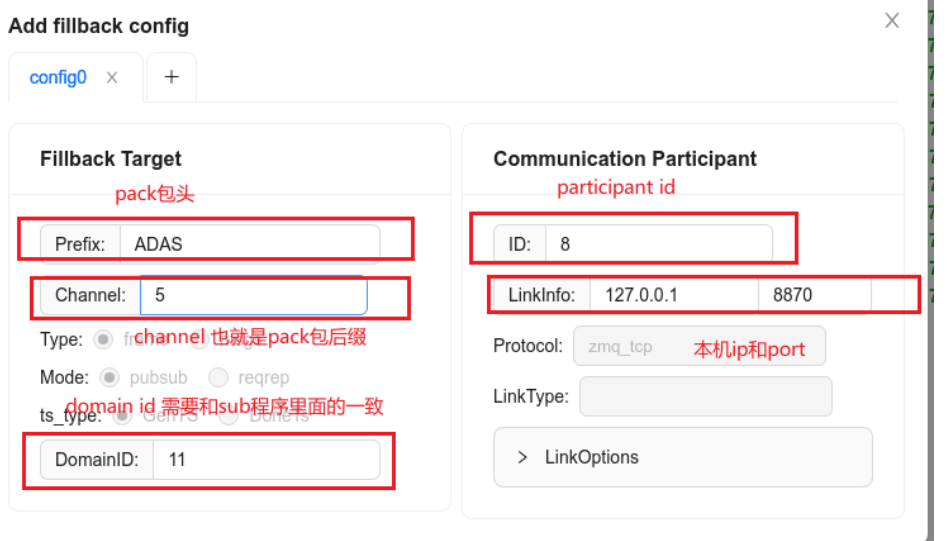
Task: Close the Add fillback config dialog
Action: (x=892, y=20)
